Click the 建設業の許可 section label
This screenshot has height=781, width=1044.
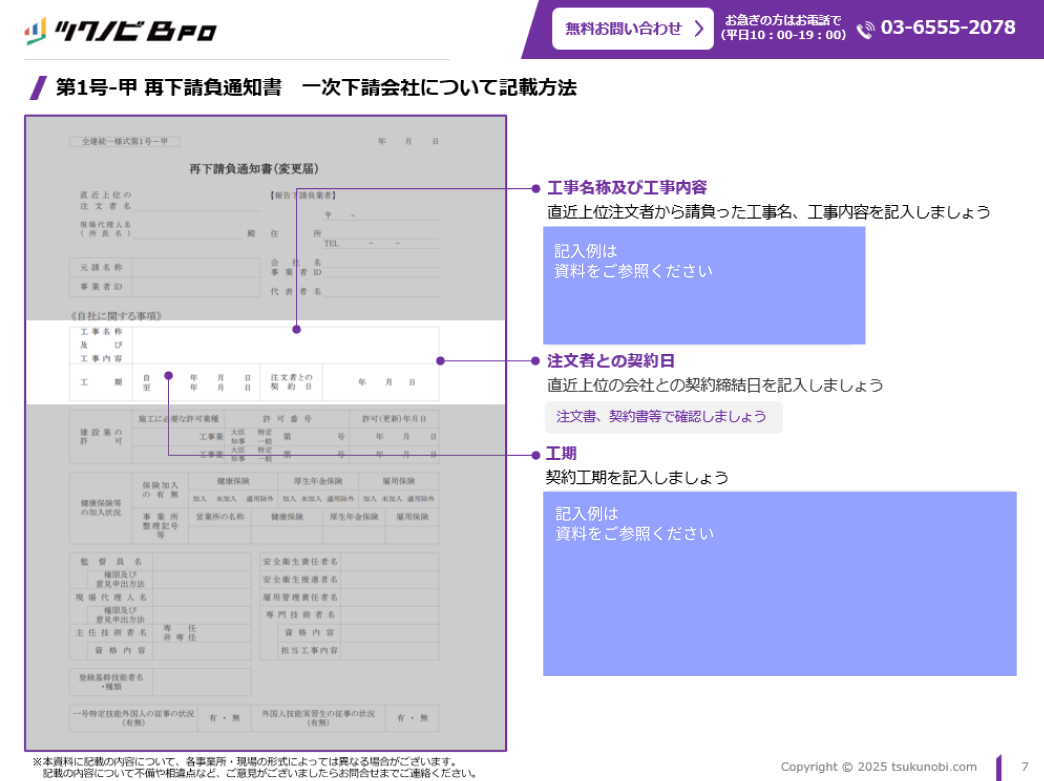pyautogui.click(x=101, y=437)
